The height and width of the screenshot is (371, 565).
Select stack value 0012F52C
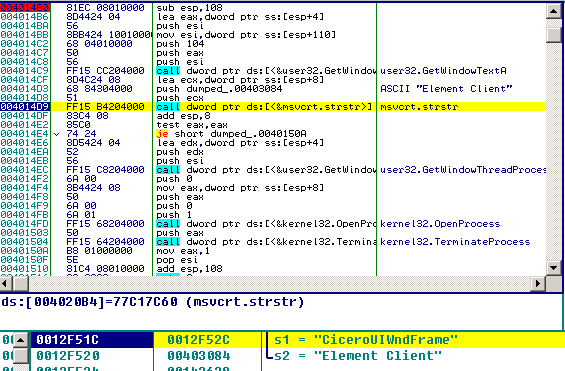pyautogui.click(x=198, y=340)
